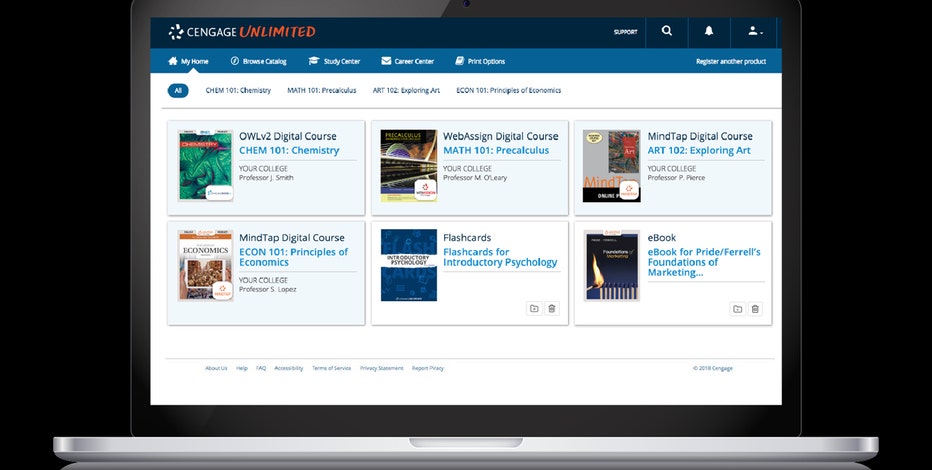The width and height of the screenshot is (932, 470).
Task: Click the OWLv2 badge on Chemistry cover
Action: (x=219, y=194)
